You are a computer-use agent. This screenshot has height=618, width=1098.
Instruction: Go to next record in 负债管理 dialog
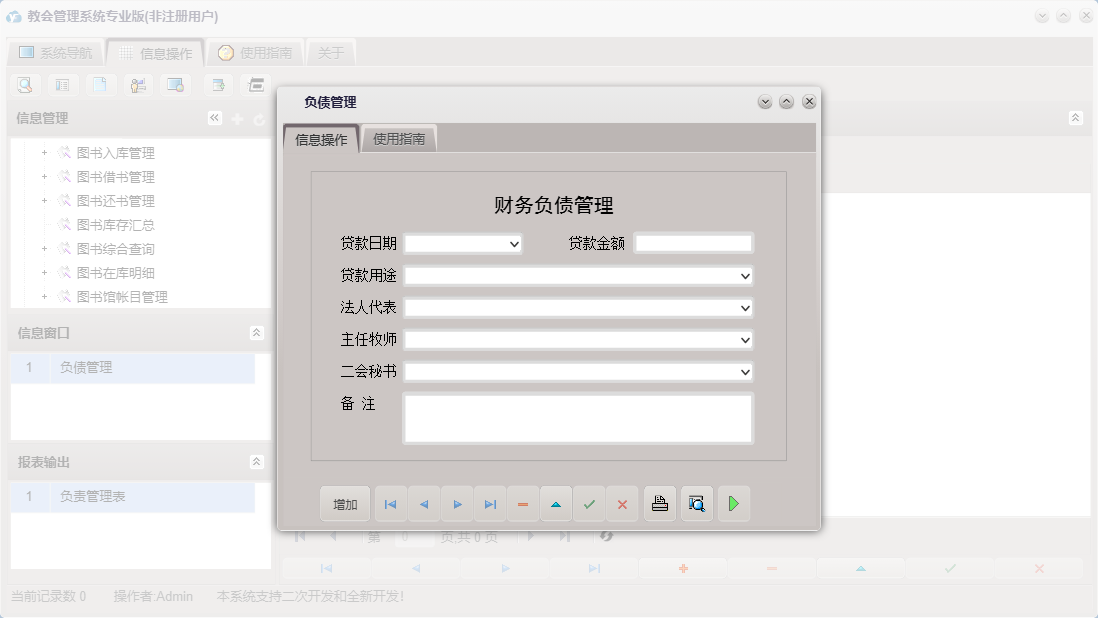click(x=457, y=503)
